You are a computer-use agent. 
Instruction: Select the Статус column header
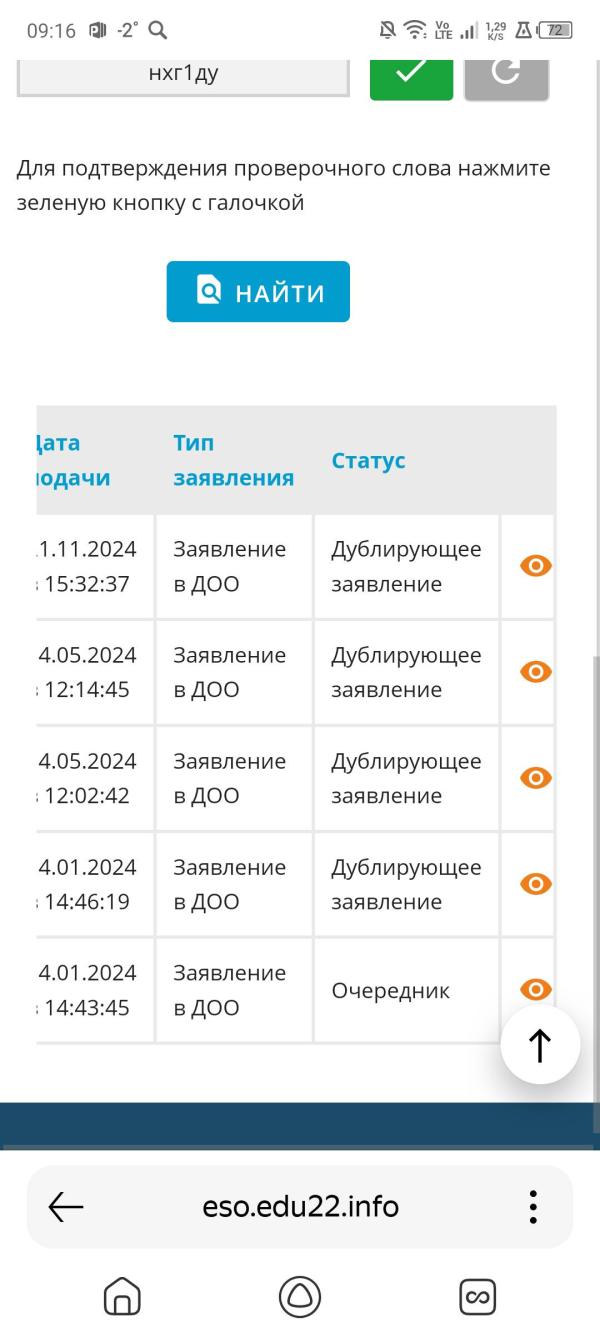[368, 461]
